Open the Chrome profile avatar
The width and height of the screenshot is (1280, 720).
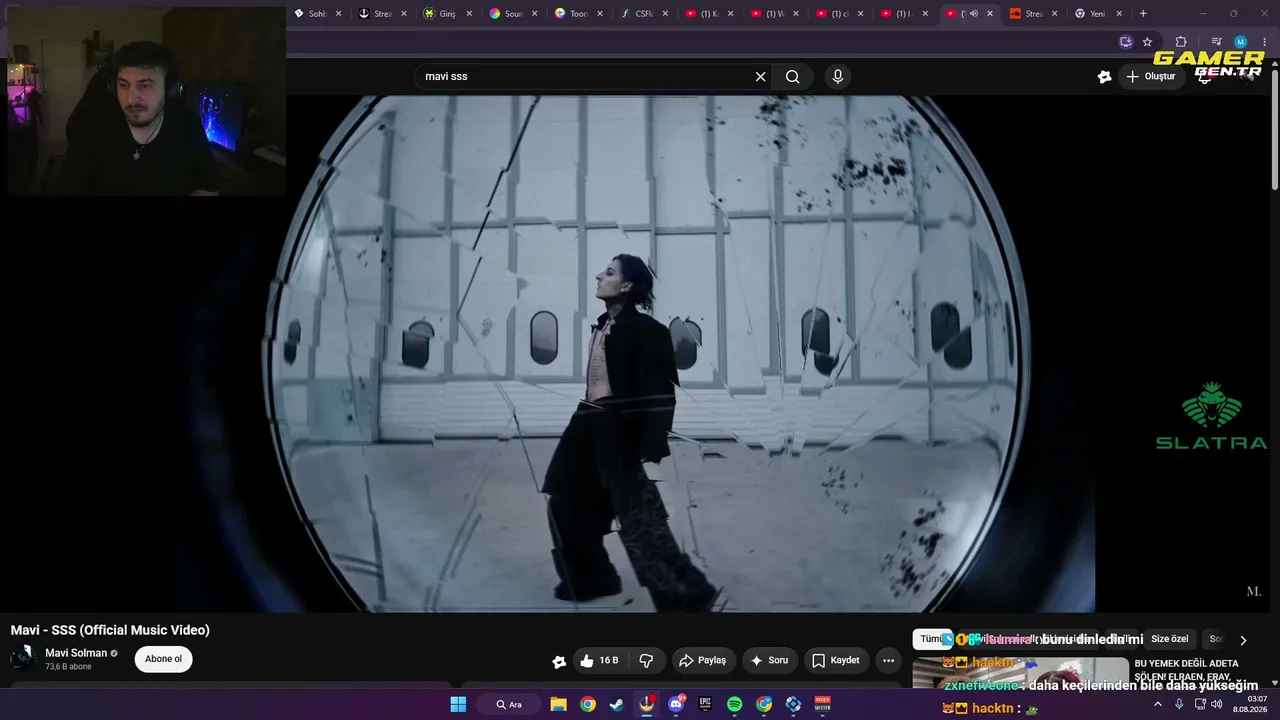tap(1240, 42)
